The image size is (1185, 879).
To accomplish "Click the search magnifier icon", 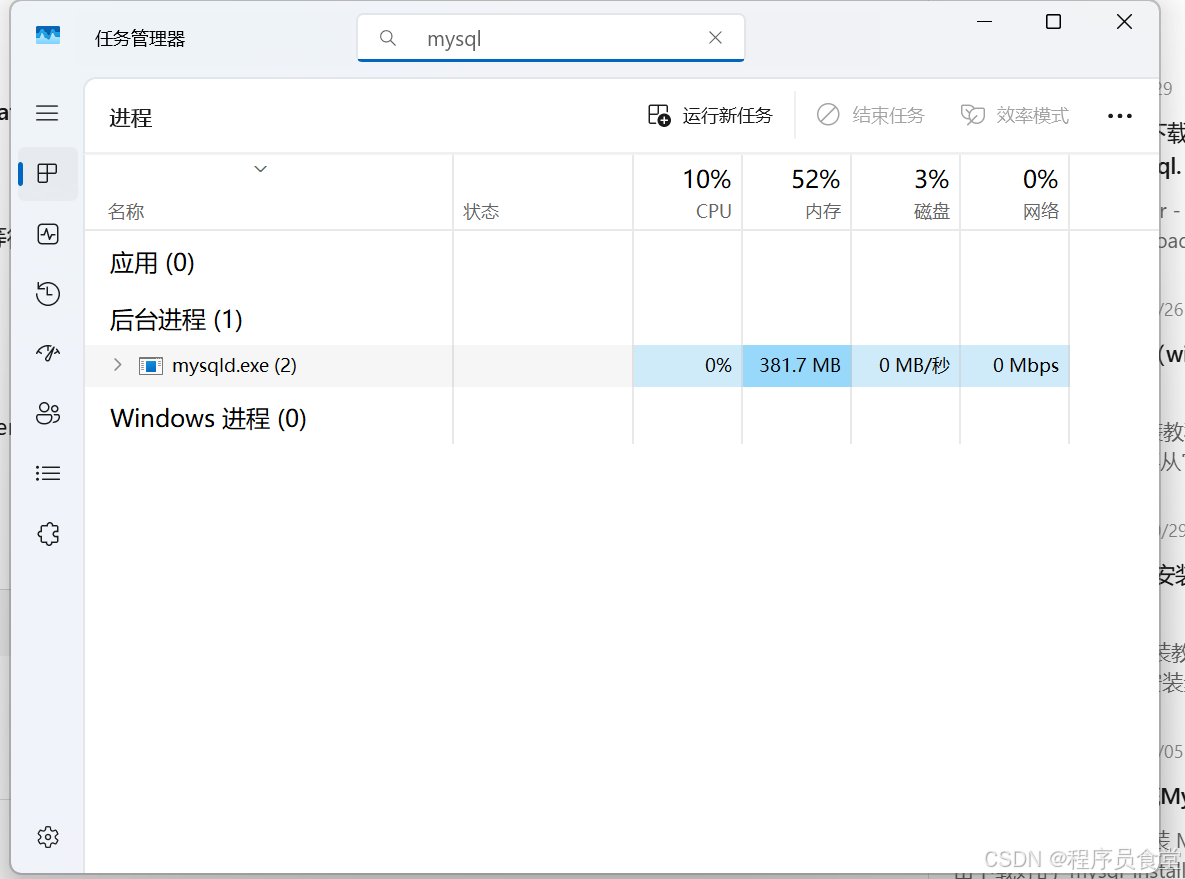I will coord(388,38).
